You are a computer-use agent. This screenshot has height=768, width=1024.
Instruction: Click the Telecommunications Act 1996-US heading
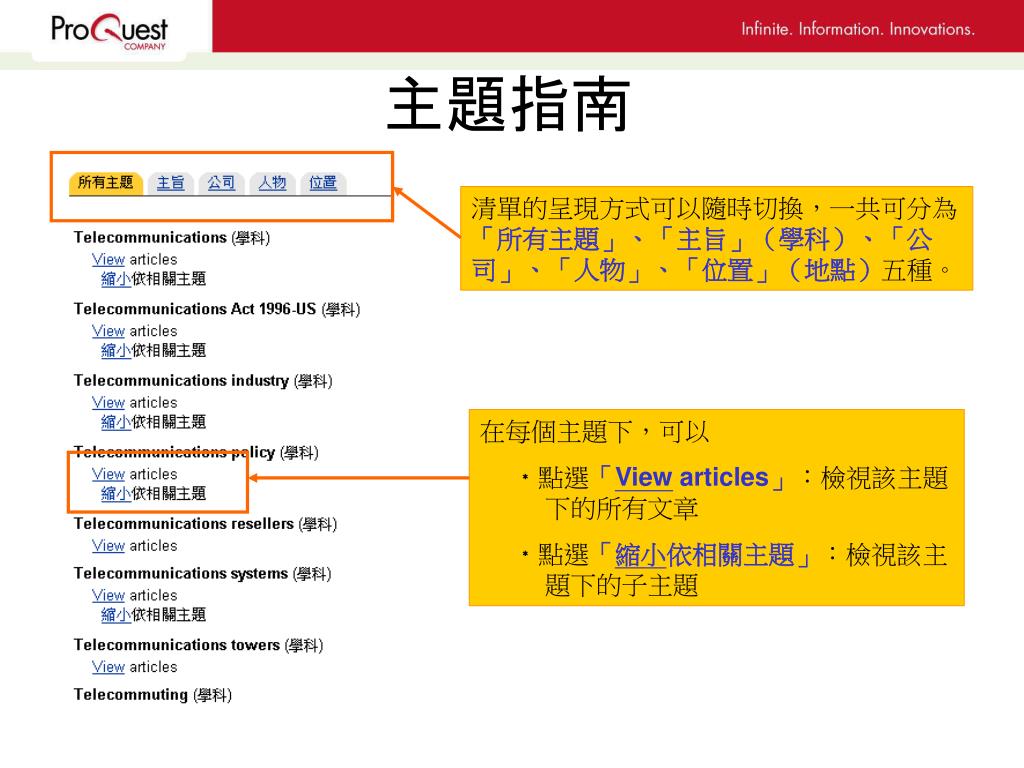coord(217,309)
